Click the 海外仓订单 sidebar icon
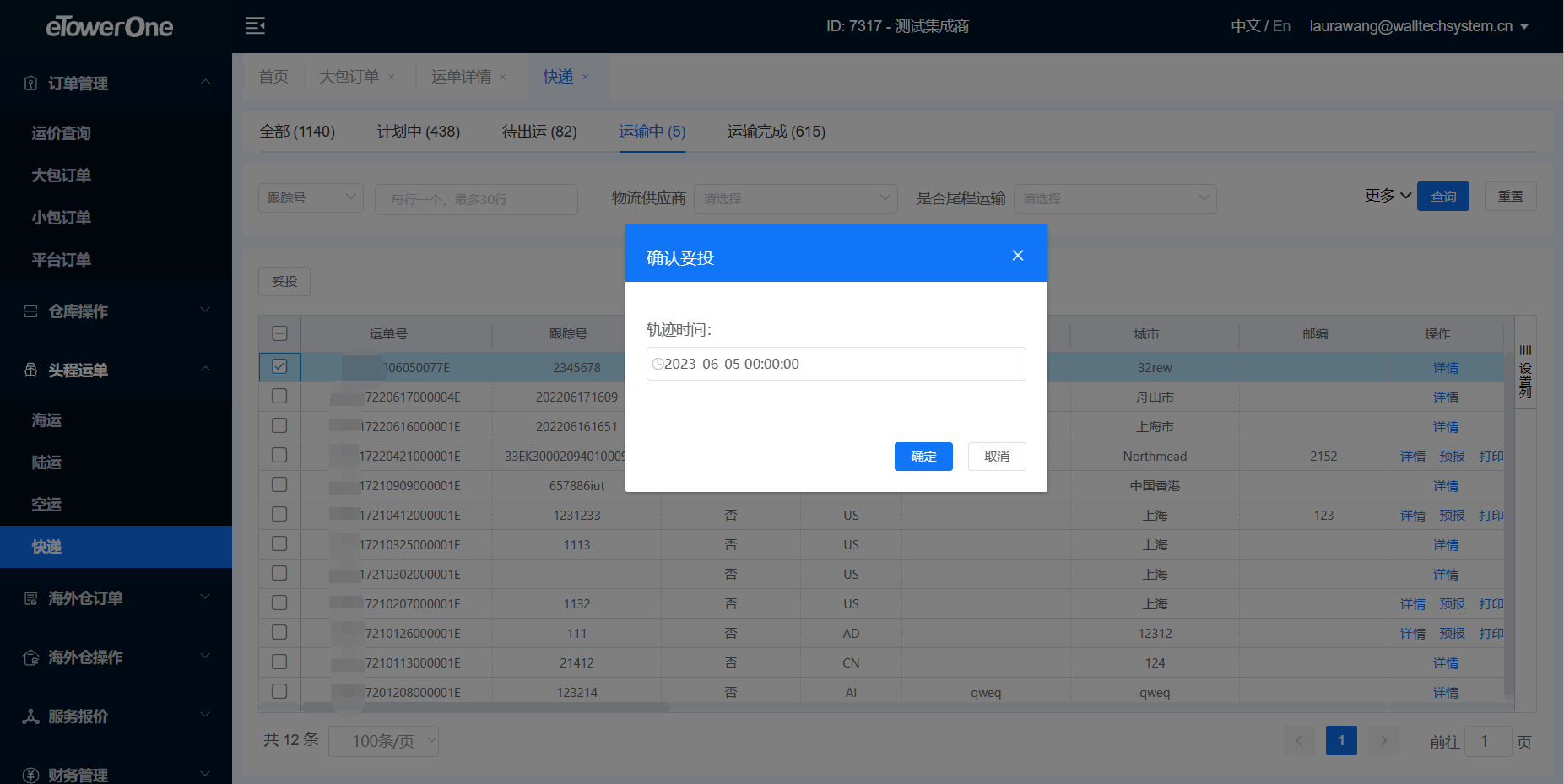The height and width of the screenshot is (784, 1564). 31,598
